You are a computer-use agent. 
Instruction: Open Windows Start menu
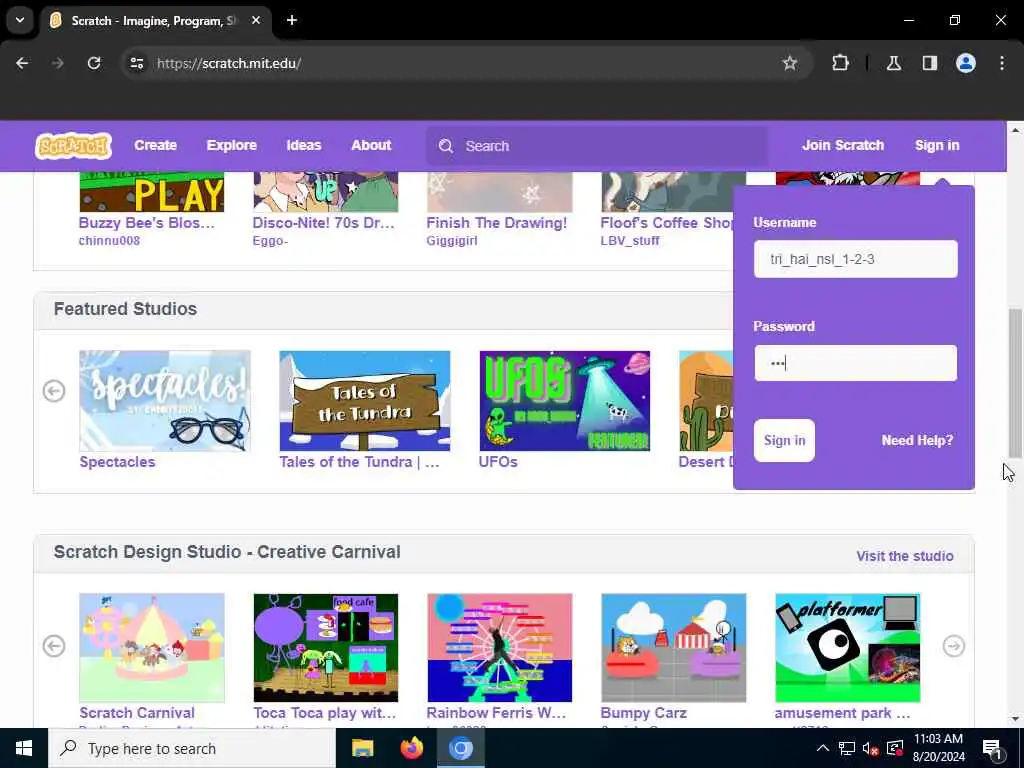click(x=24, y=748)
